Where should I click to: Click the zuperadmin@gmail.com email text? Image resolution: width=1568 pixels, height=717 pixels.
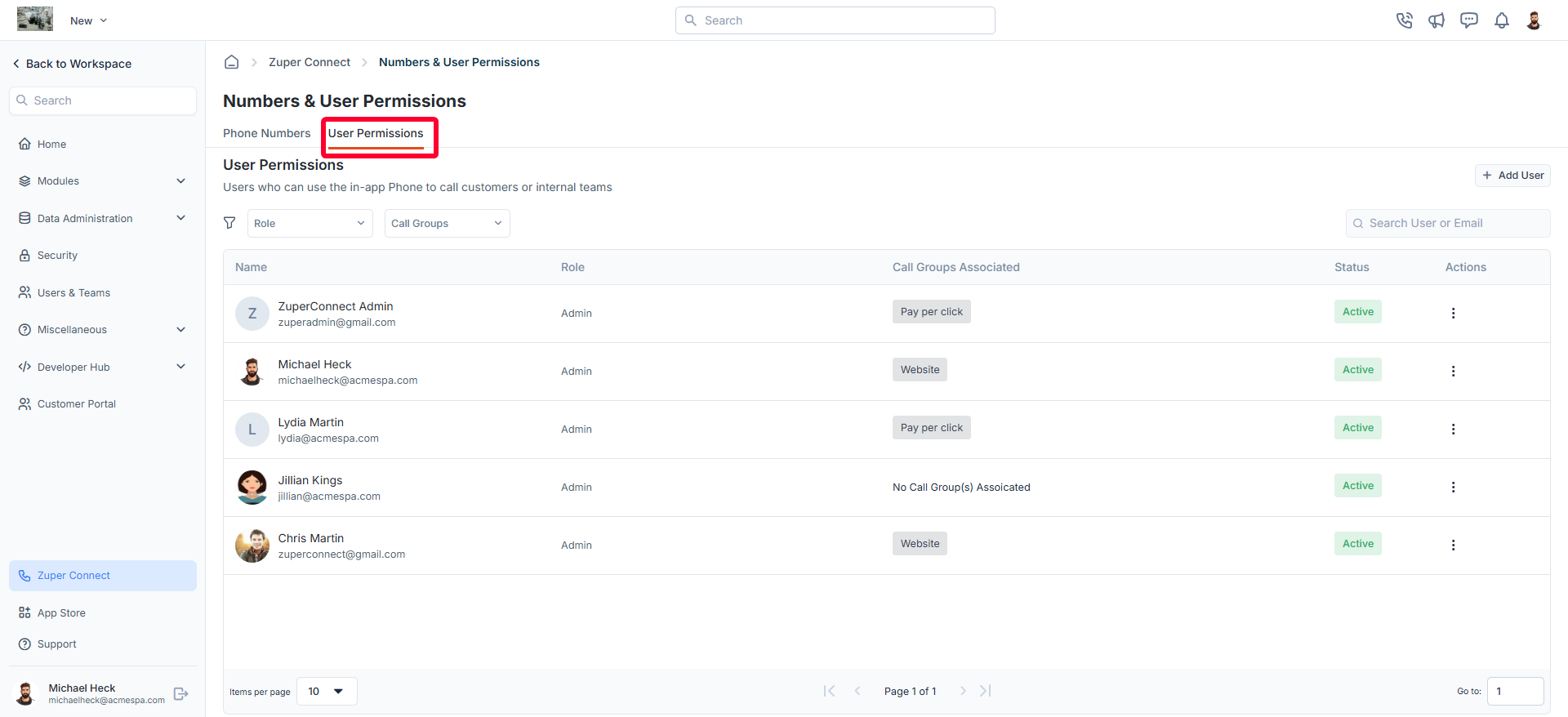coord(336,323)
